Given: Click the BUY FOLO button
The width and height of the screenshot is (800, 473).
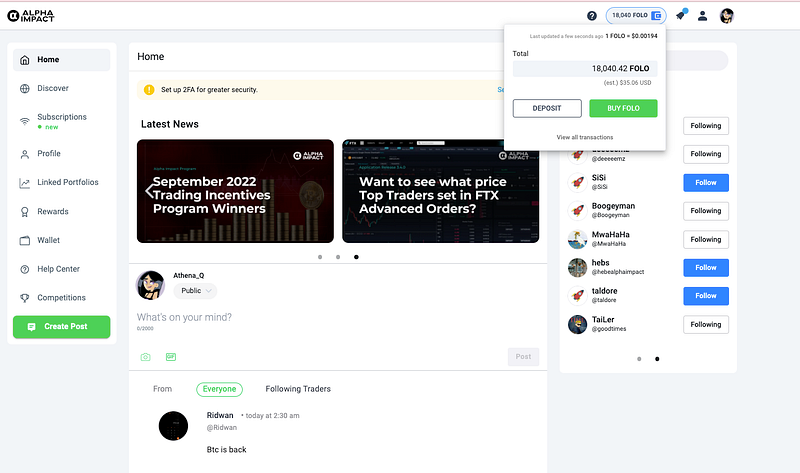Looking at the screenshot, I should (x=623, y=108).
